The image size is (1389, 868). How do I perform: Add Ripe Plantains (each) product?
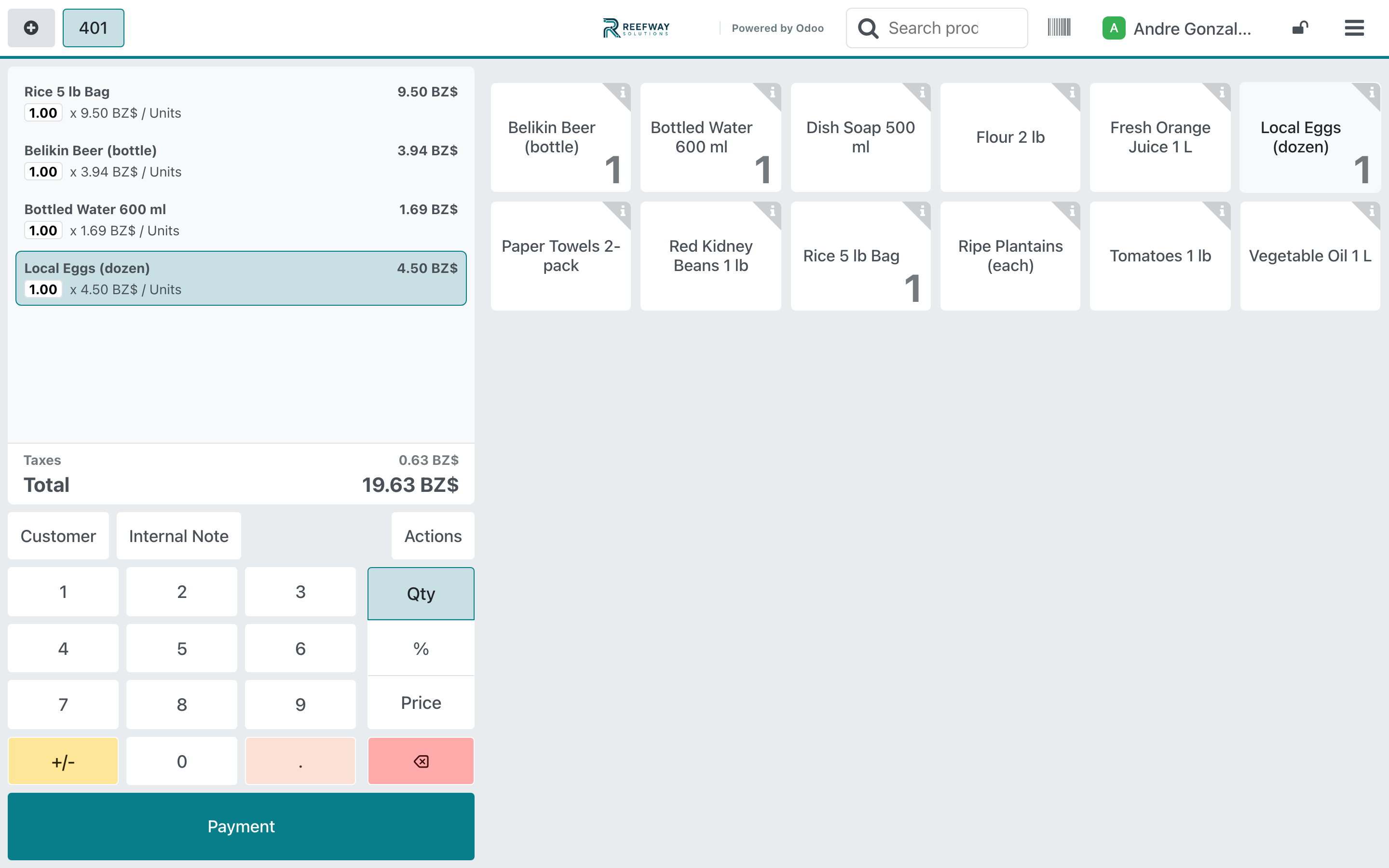[1010, 256]
